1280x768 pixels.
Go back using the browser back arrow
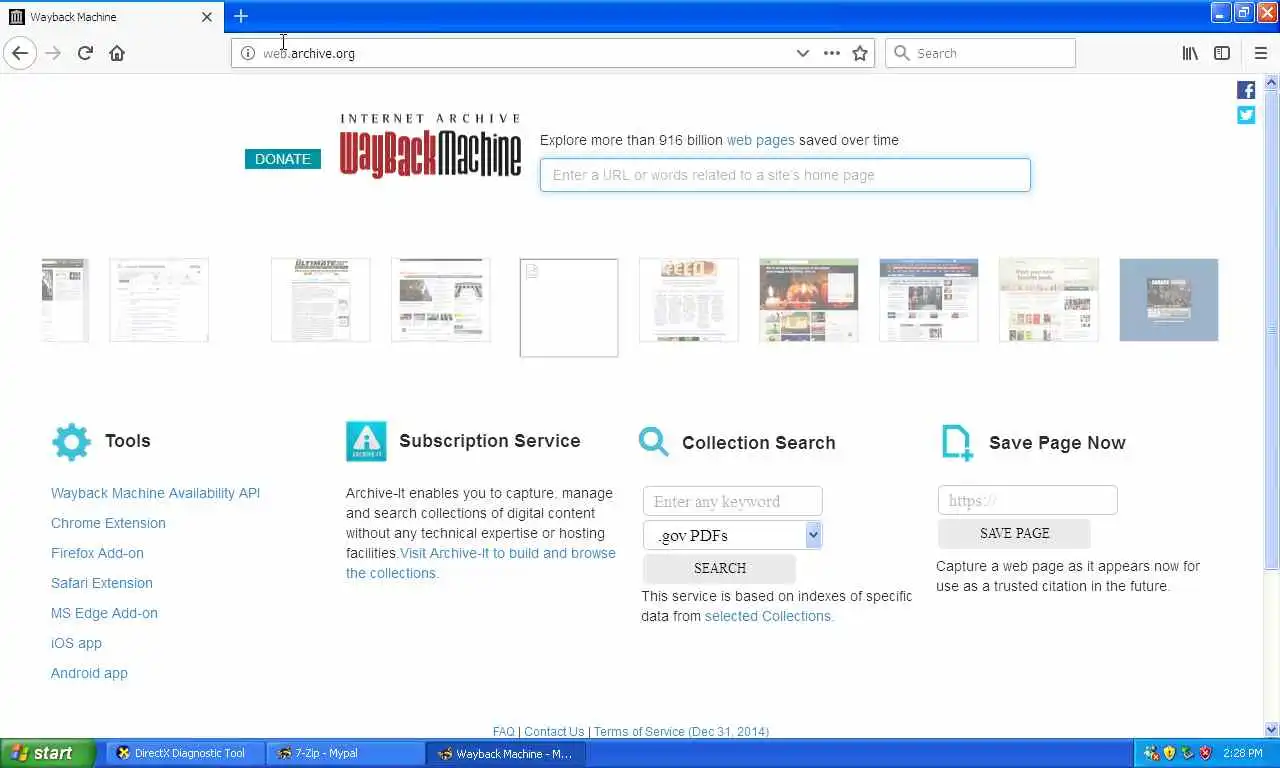20,53
